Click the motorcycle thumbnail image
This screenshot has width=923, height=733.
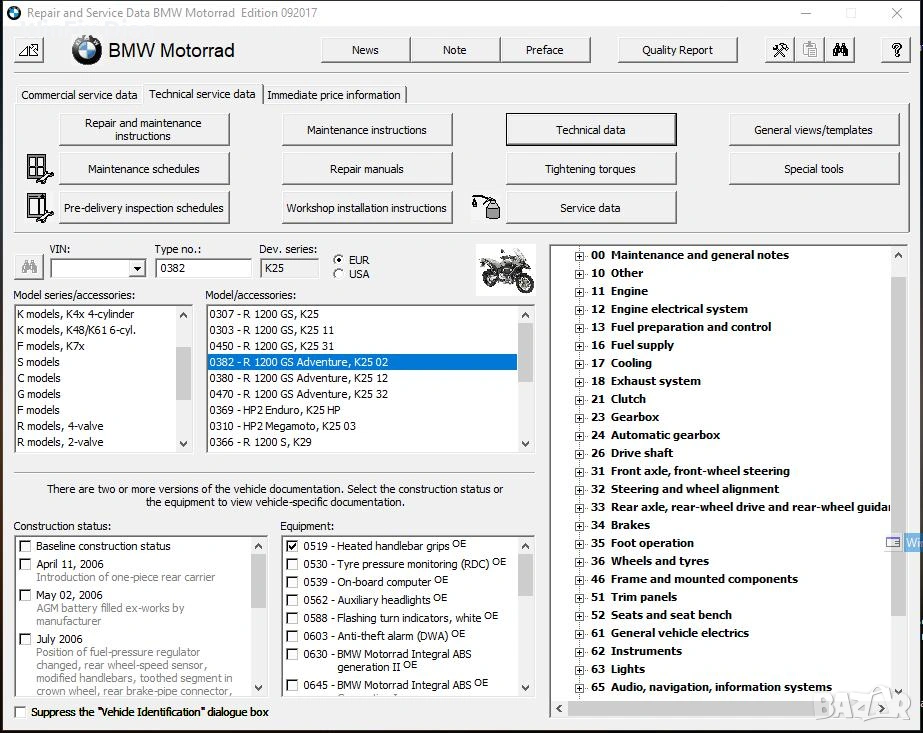pyautogui.click(x=506, y=269)
